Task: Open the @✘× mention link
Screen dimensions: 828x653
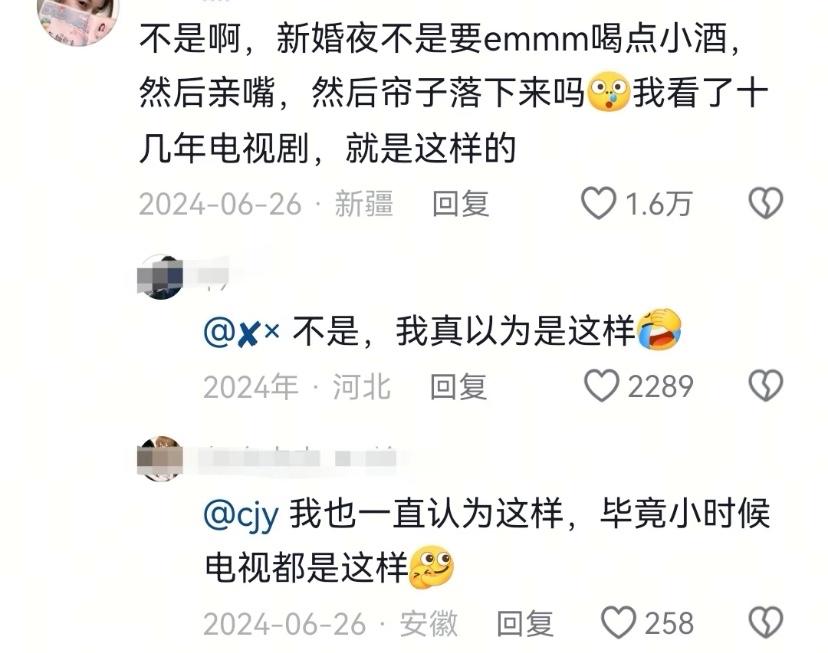Action: [x=241, y=333]
